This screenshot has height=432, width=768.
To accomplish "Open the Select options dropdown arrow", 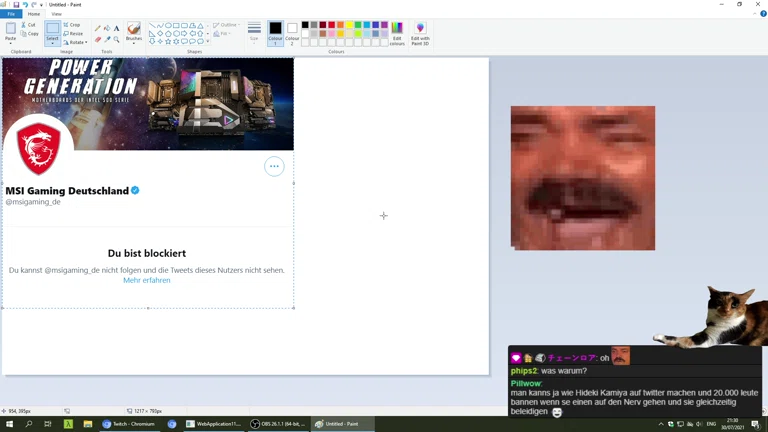I will click(52, 43).
